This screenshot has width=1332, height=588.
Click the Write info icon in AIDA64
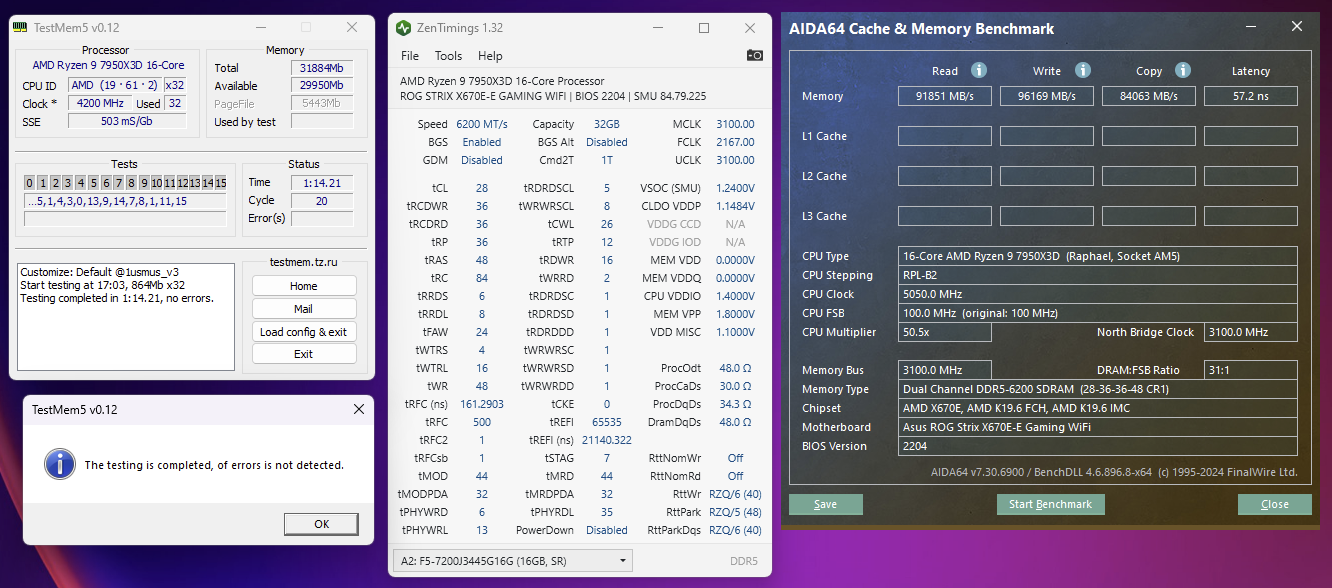pos(1082,70)
